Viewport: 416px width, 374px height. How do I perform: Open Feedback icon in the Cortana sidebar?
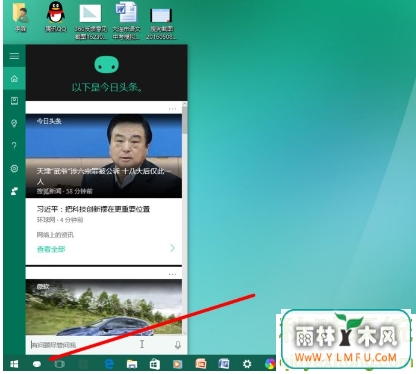[14, 191]
